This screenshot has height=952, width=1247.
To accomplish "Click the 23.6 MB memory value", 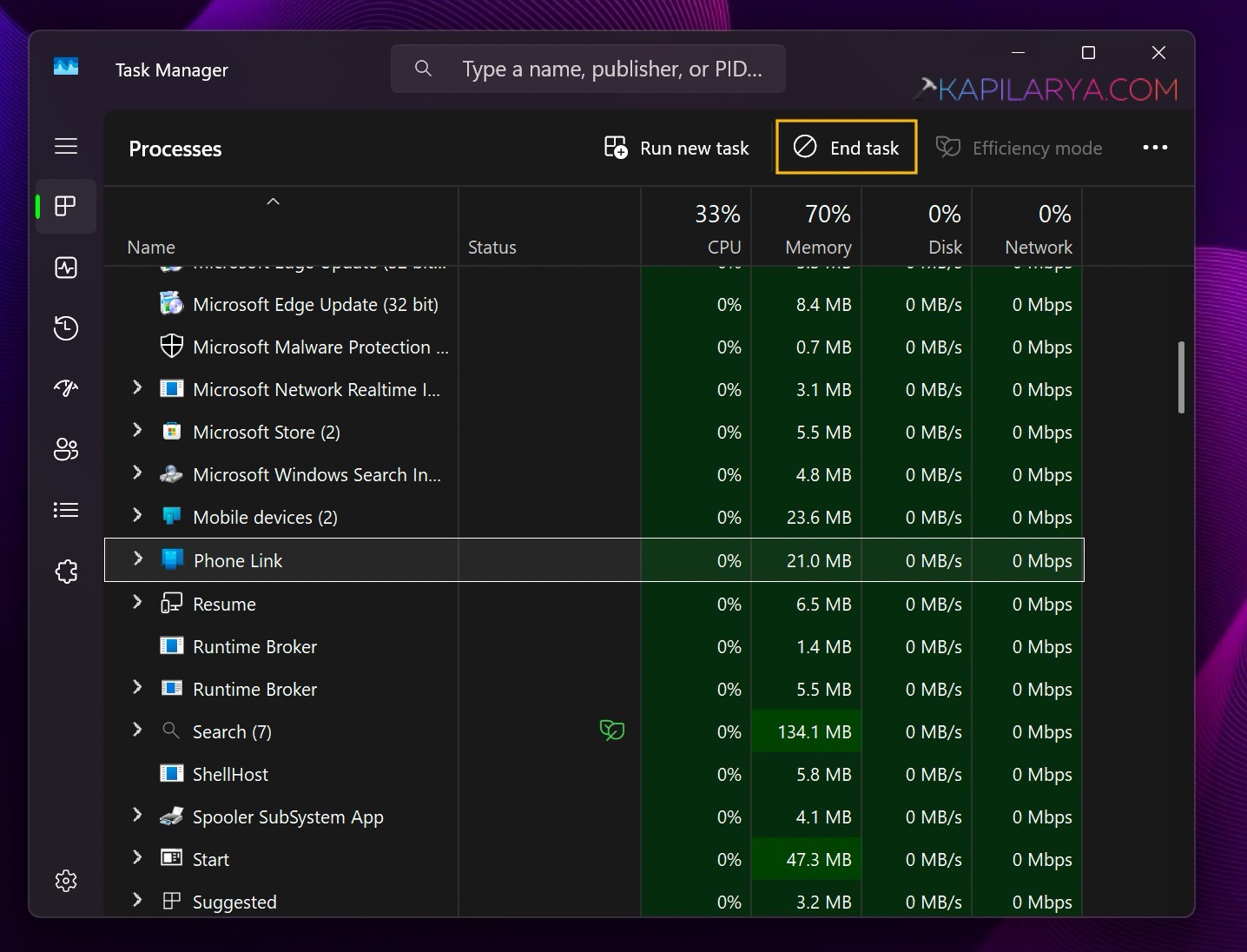I will 818,517.
